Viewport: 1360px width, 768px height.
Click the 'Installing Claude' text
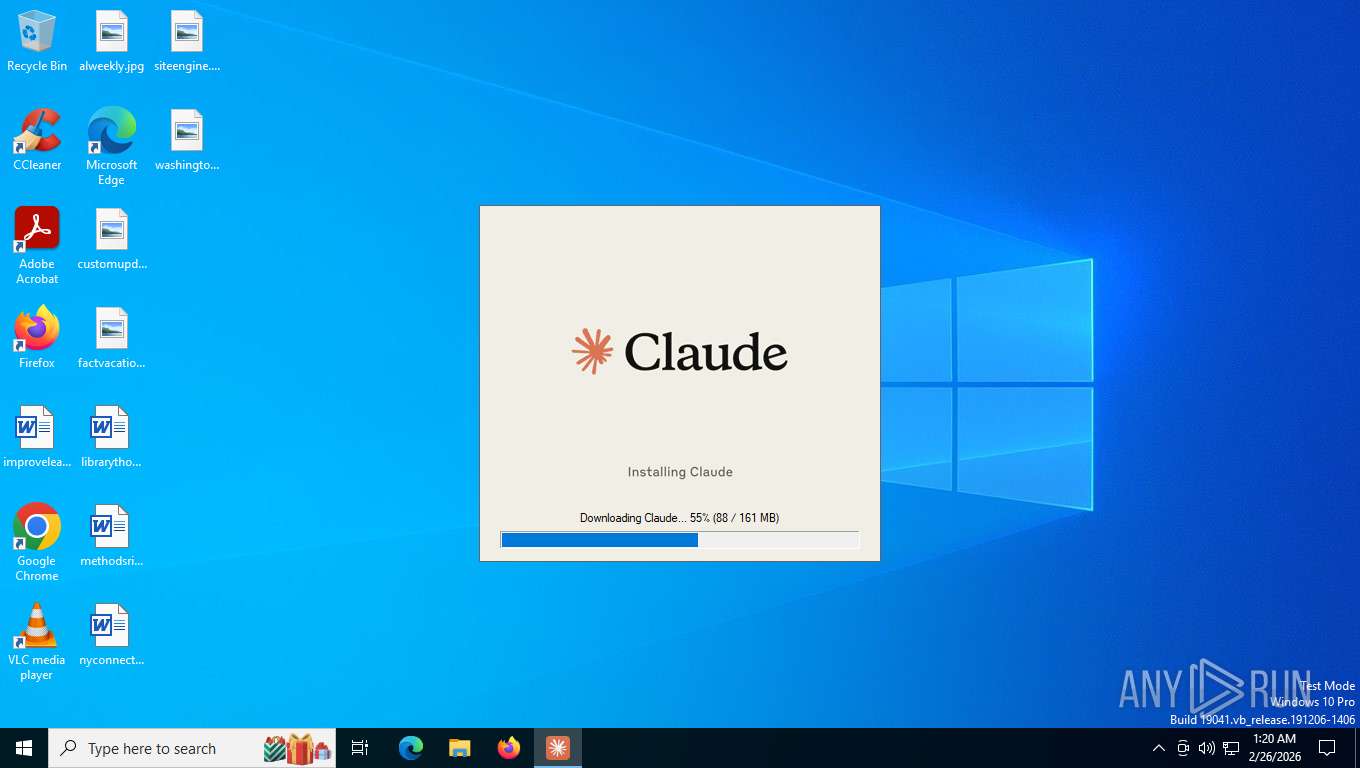pyautogui.click(x=680, y=472)
